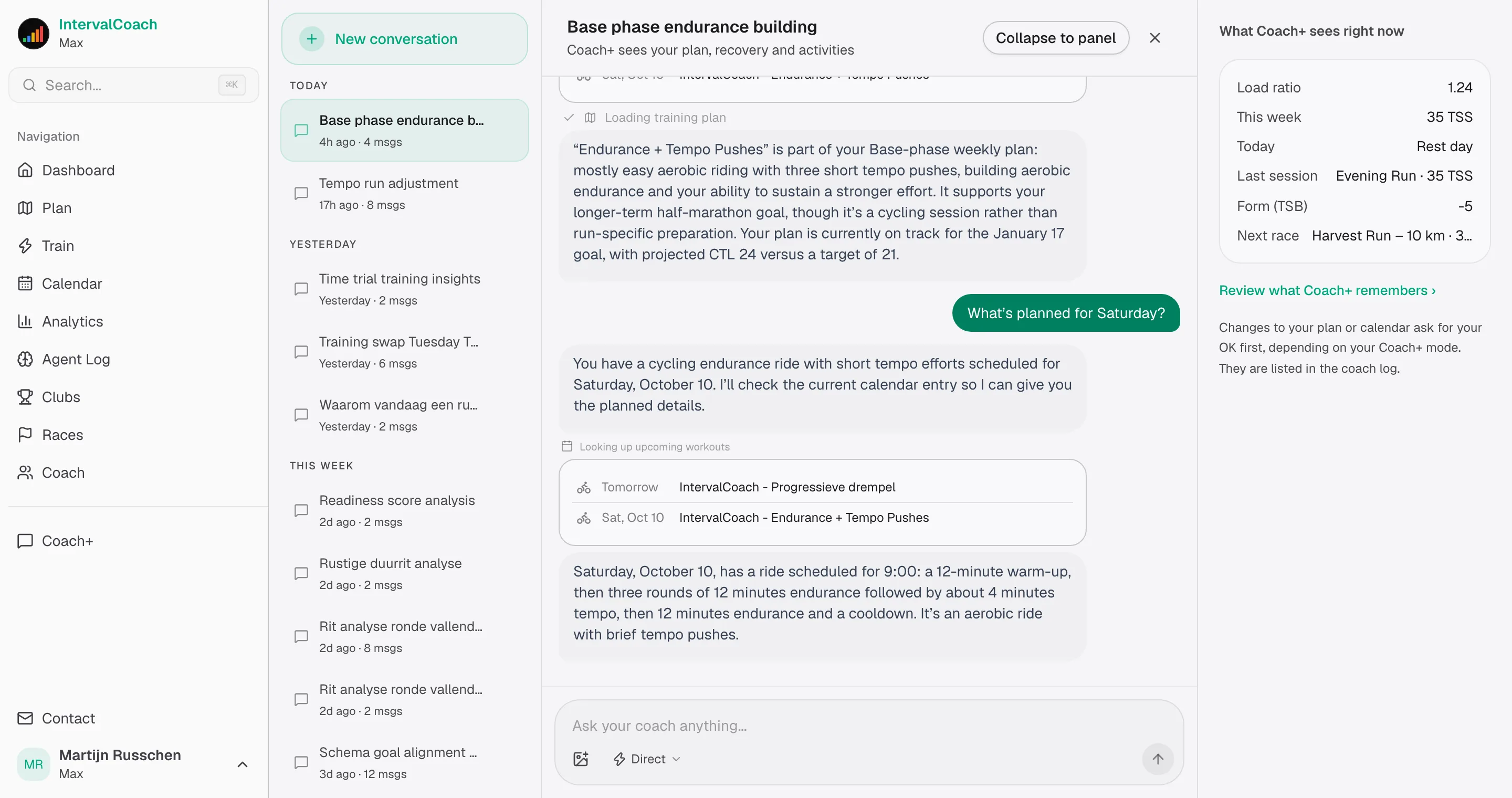Image resolution: width=1512 pixels, height=798 pixels.
Task: Open the Train section via lightning icon
Action: click(25, 246)
